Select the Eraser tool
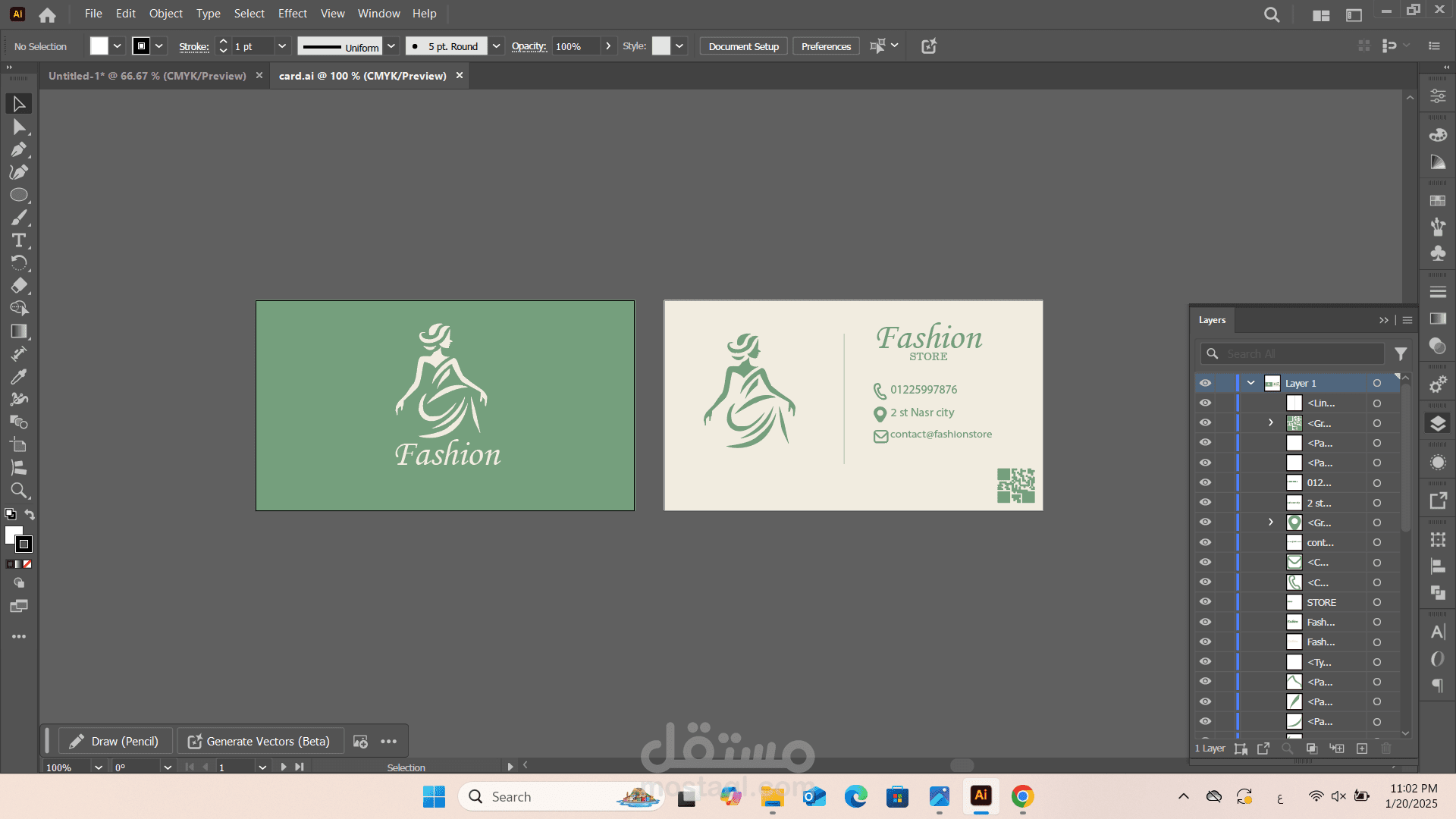Image resolution: width=1456 pixels, height=819 pixels. pos(19,286)
